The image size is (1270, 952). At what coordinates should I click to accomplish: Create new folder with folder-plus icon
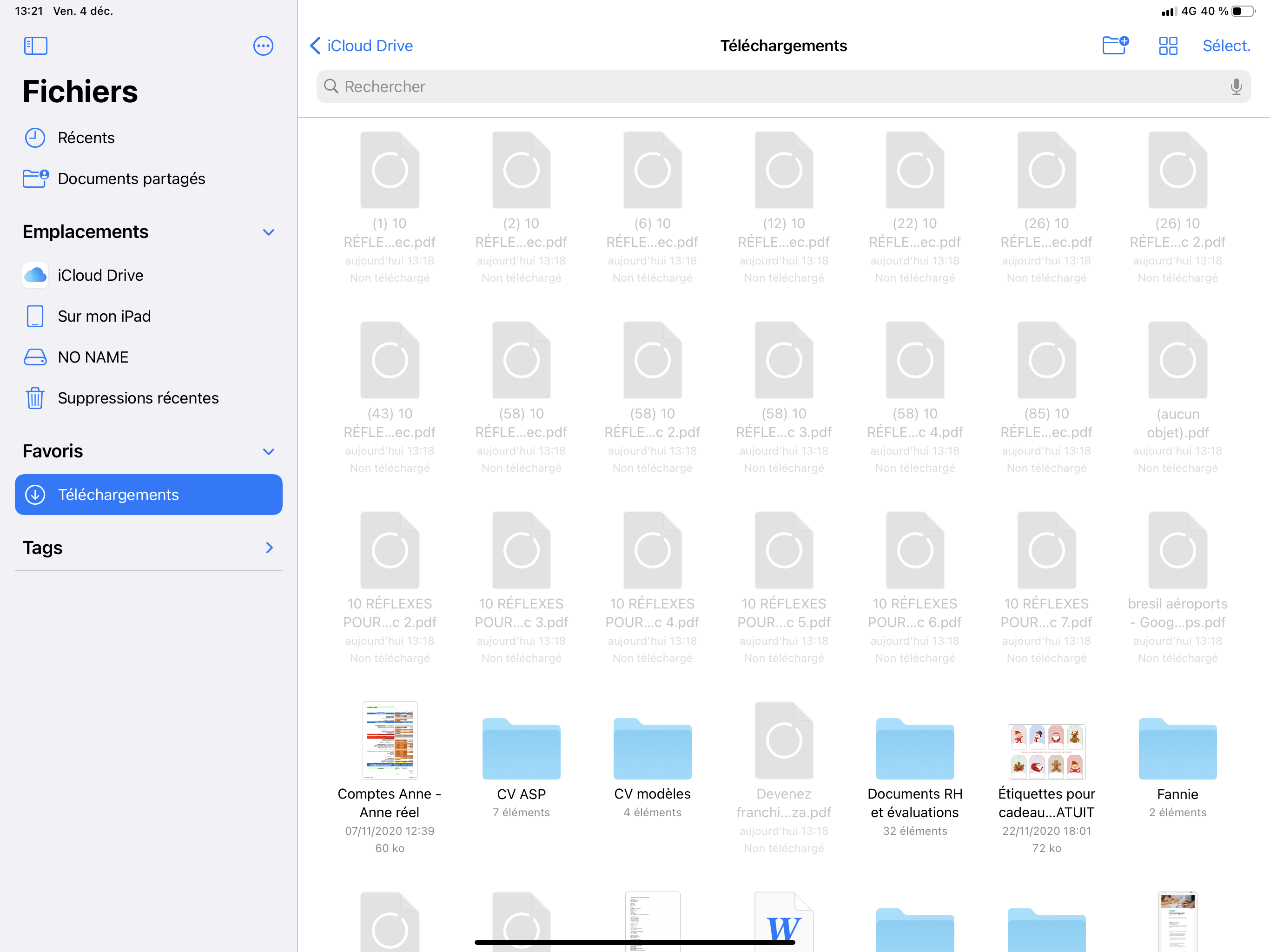pos(1115,46)
